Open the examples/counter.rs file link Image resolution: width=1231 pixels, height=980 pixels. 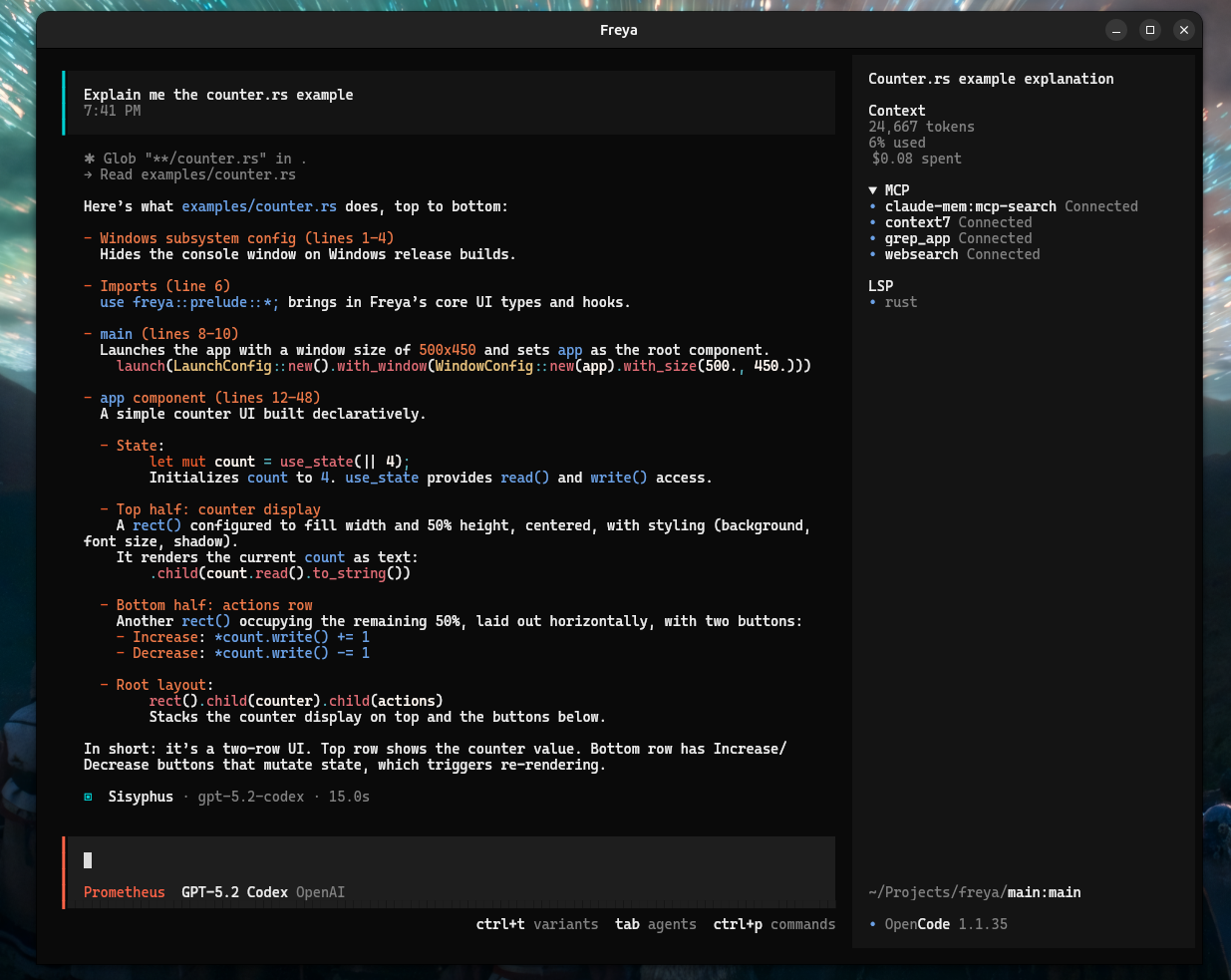pos(259,206)
